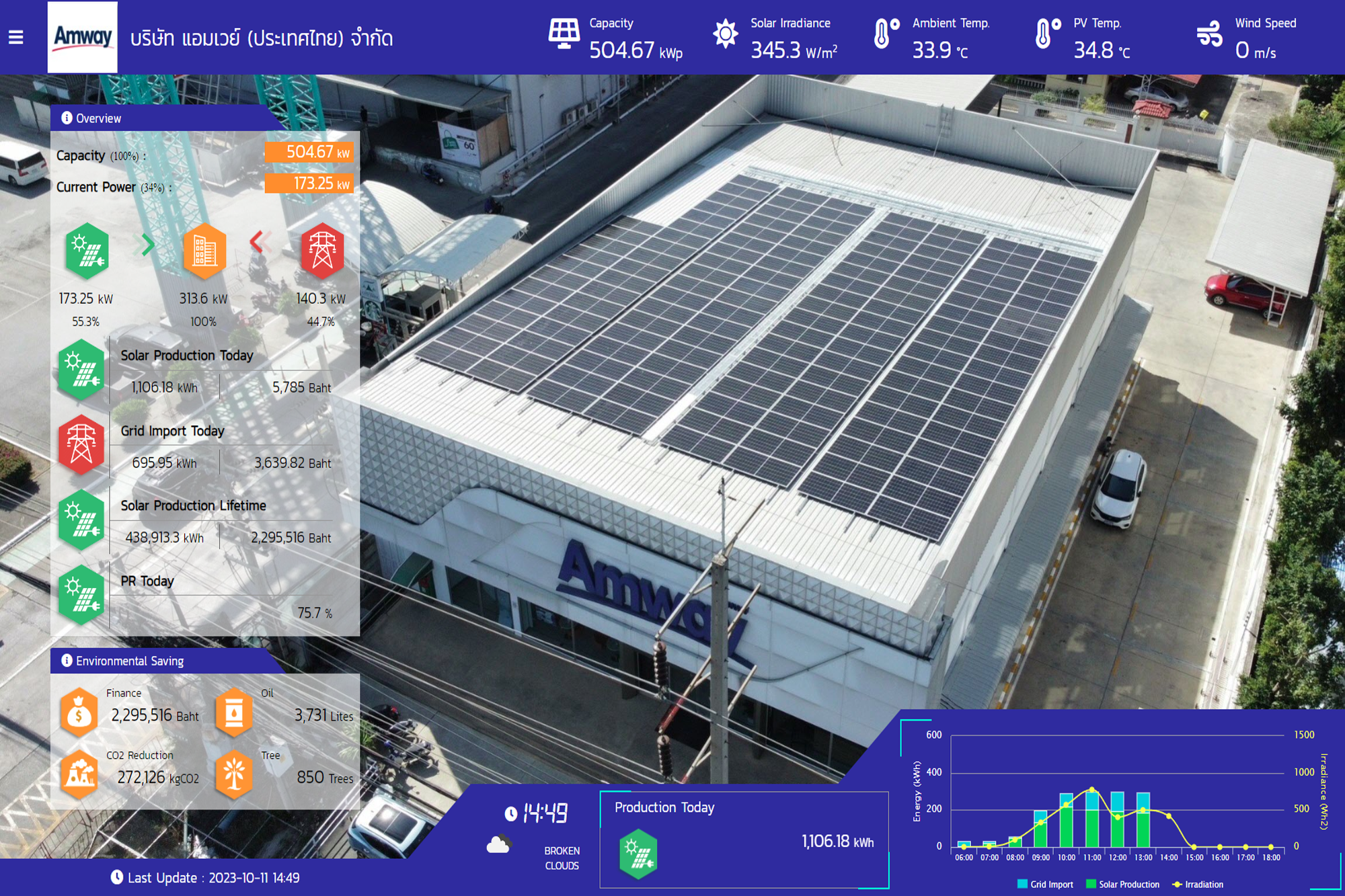Click the Grid Import Today tower icon
This screenshot has height=896, width=1345.
tap(81, 445)
